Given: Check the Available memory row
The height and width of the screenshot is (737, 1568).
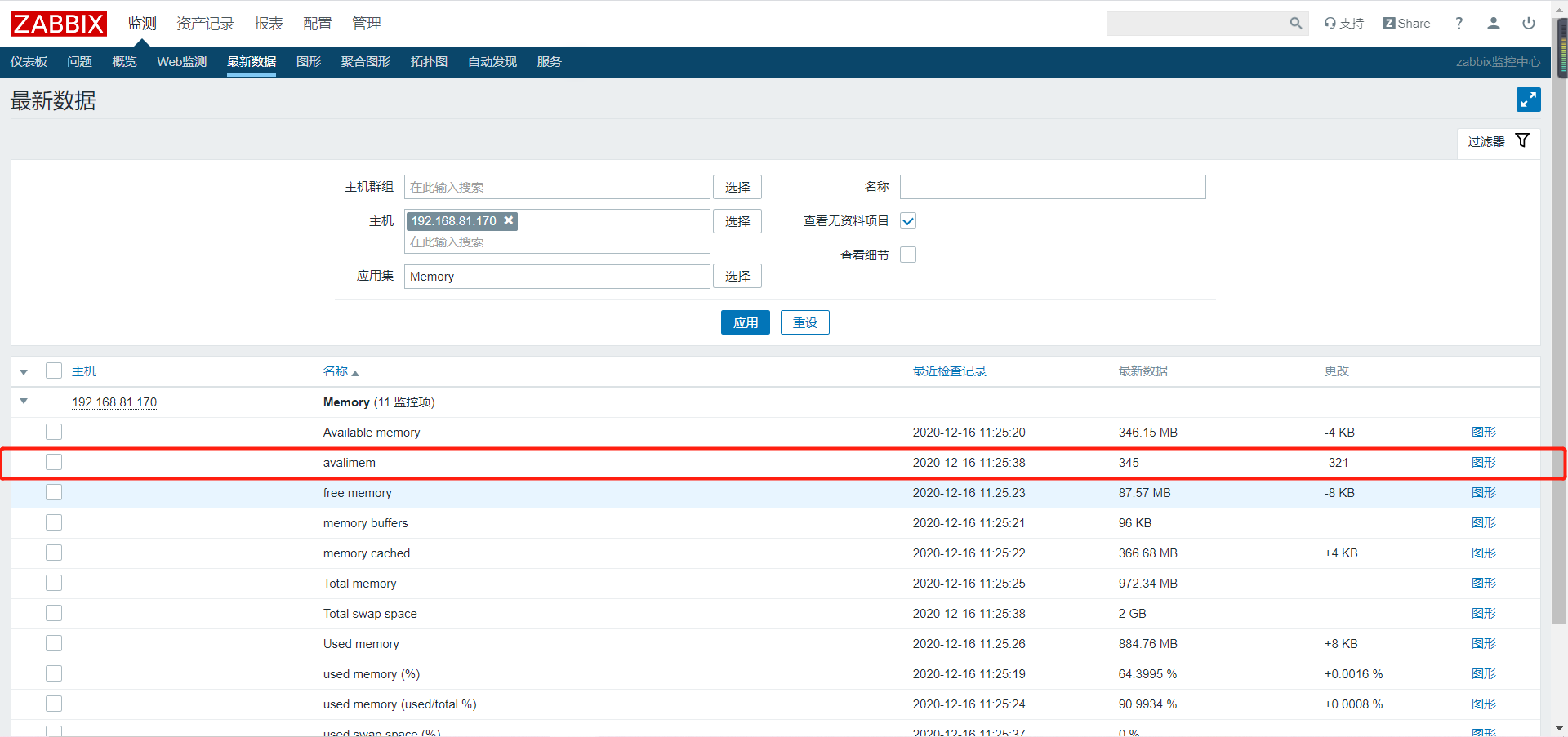Looking at the screenshot, I should 54,432.
